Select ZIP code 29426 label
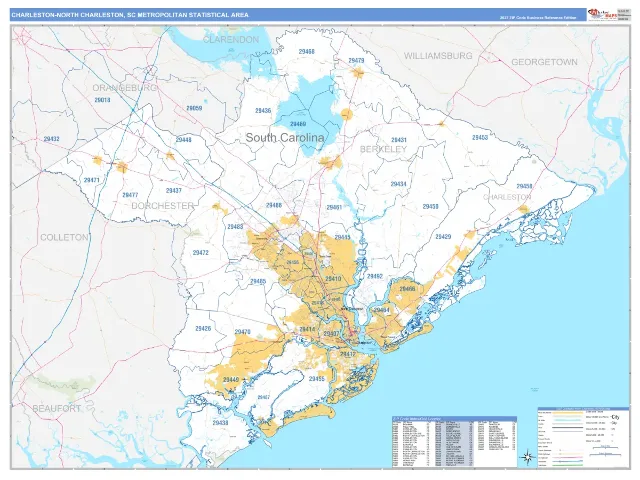Image resolution: width=640 pixels, height=480 pixels. pos(203,328)
